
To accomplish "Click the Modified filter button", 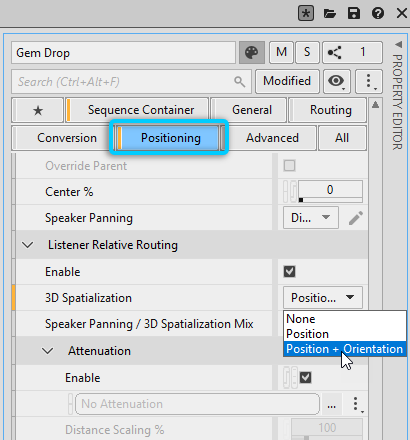I will [x=287, y=81].
